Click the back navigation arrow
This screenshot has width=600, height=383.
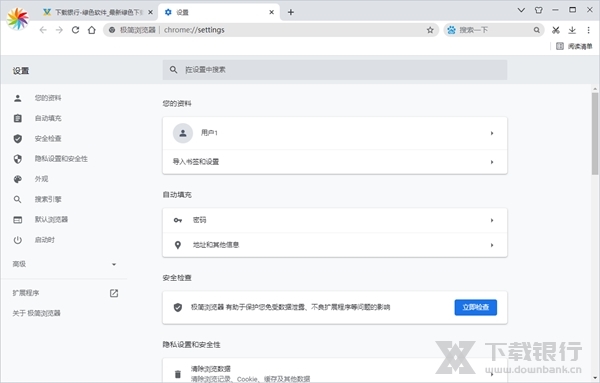pyautogui.click(x=43, y=30)
